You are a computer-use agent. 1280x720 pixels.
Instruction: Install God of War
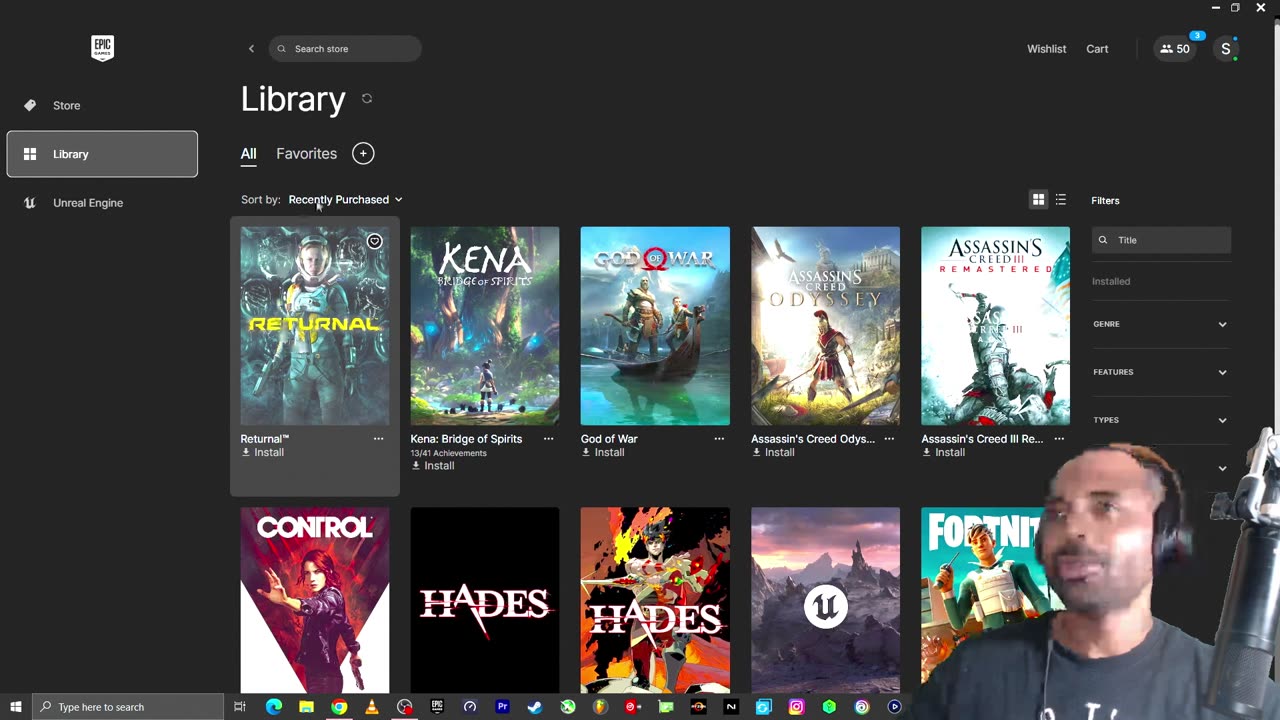click(603, 452)
